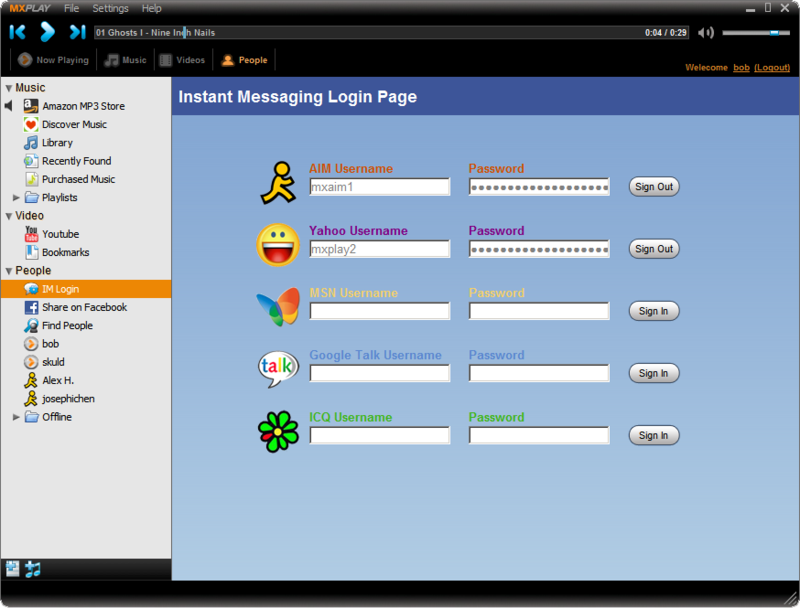Image resolution: width=800 pixels, height=608 pixels.
Task: Click the Google Talk bubble icon
Action: tap(278, 369)
